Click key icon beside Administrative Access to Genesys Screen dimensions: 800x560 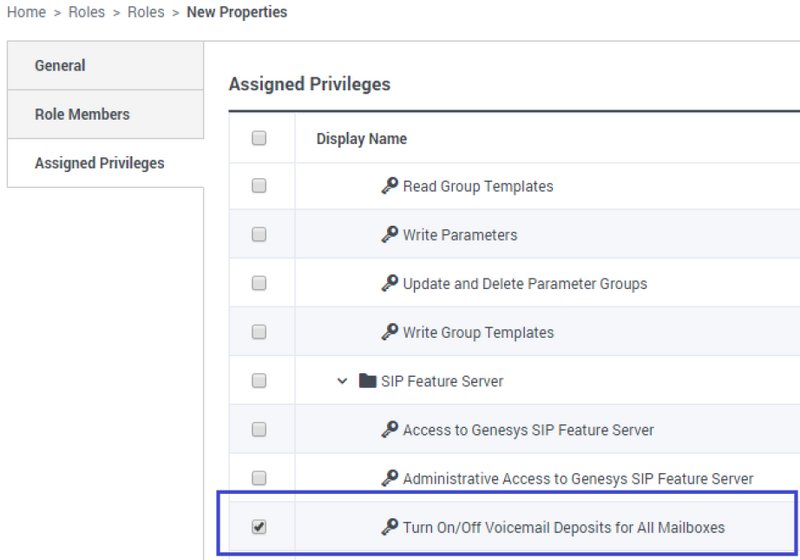[x=390, y=478]
